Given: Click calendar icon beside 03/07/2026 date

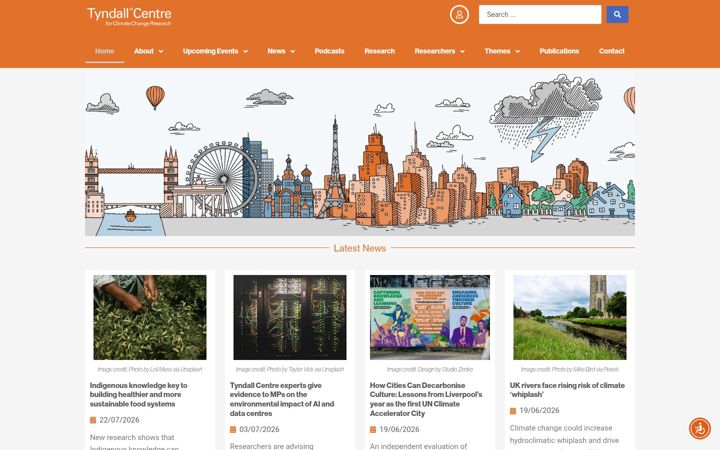Looking at the screenshot, I should 233,429.
